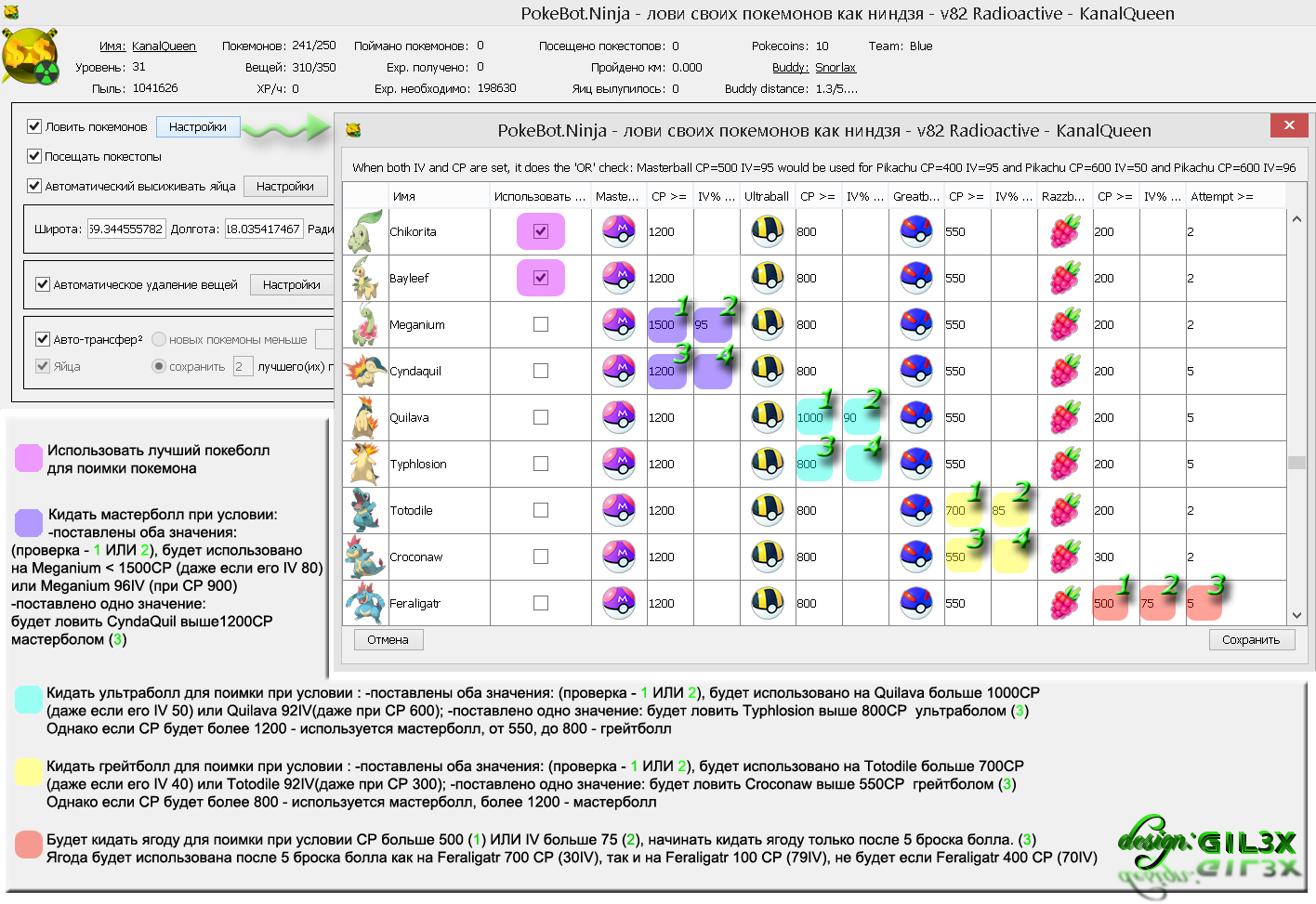The width and height of the screenshot is (1316, 904).
Task: Check the use-best-ball checkbox for Meganium
Action: pos(541,324)
